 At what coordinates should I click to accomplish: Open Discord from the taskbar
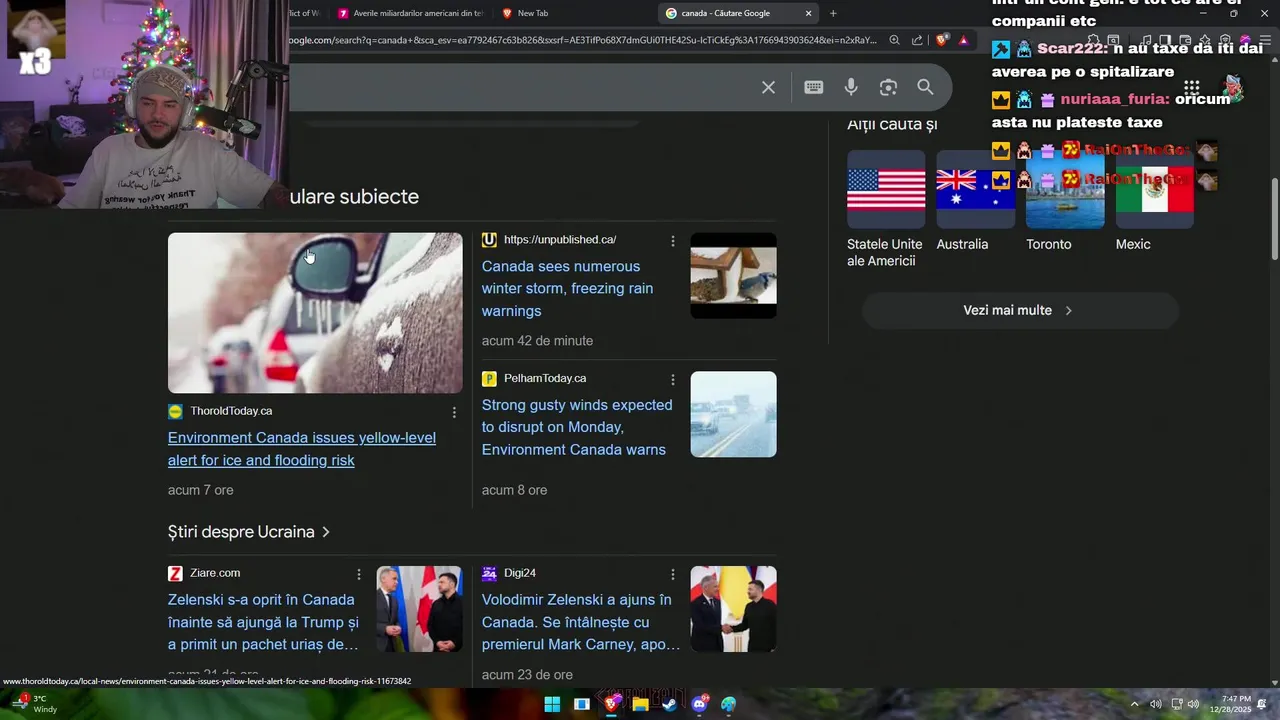click(x=699, y=704)
